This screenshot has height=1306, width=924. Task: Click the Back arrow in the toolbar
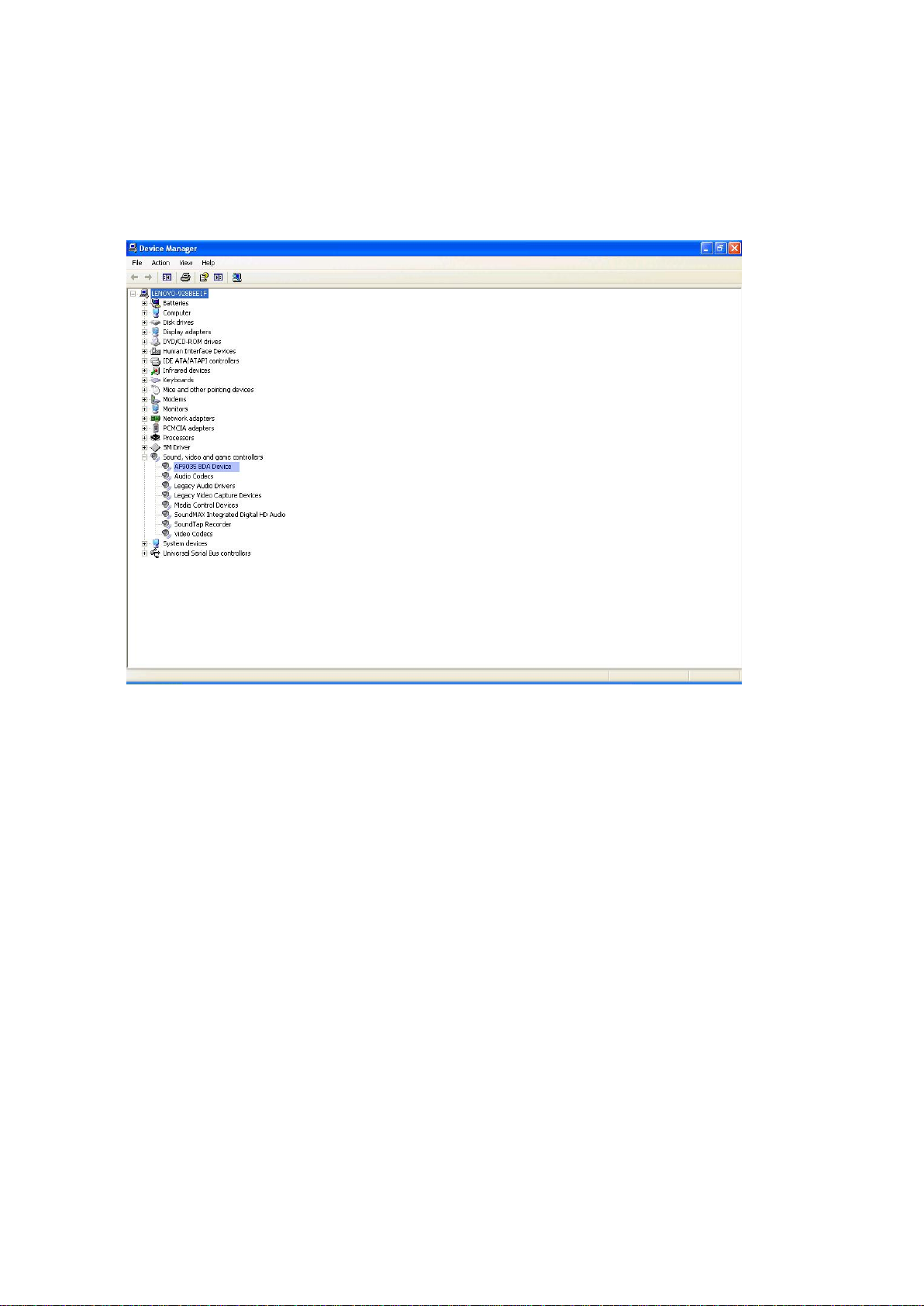point(134,277)
